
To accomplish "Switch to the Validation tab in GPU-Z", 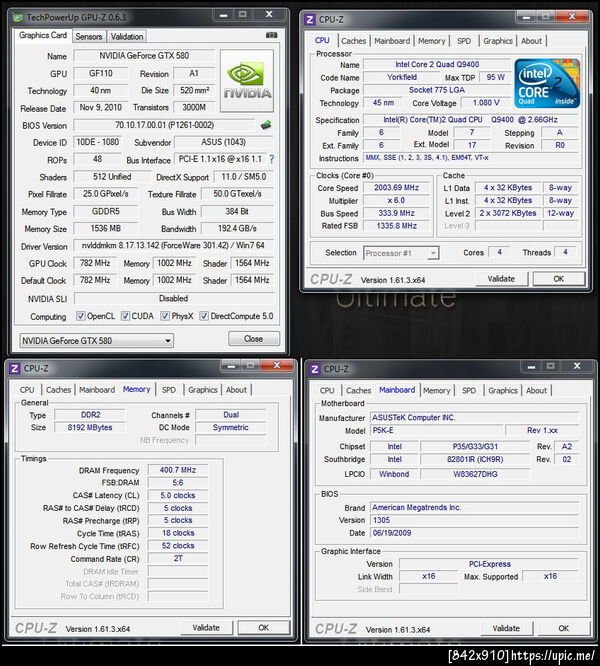I will [x=127, y=37].
